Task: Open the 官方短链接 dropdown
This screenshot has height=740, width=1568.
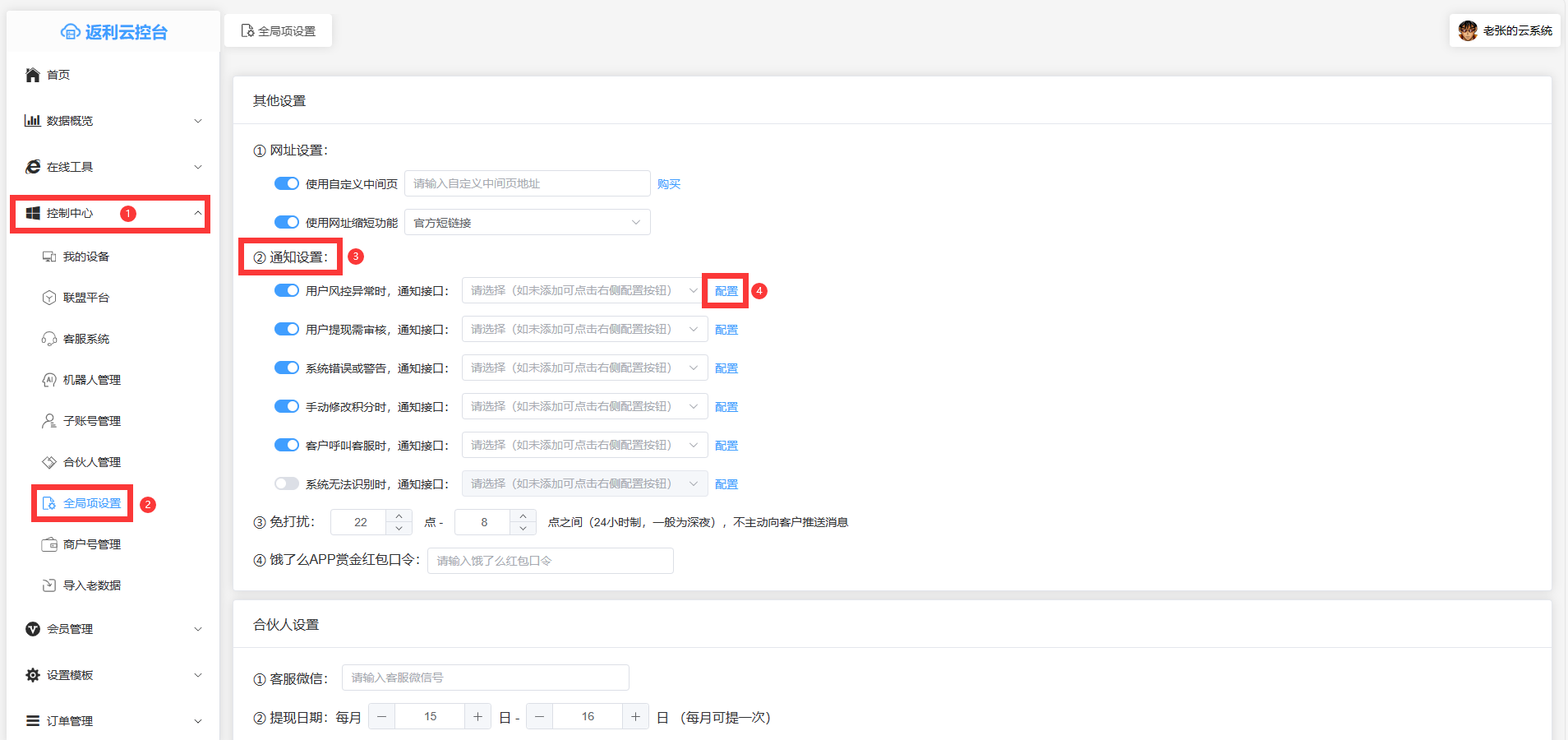Action: 527,222
